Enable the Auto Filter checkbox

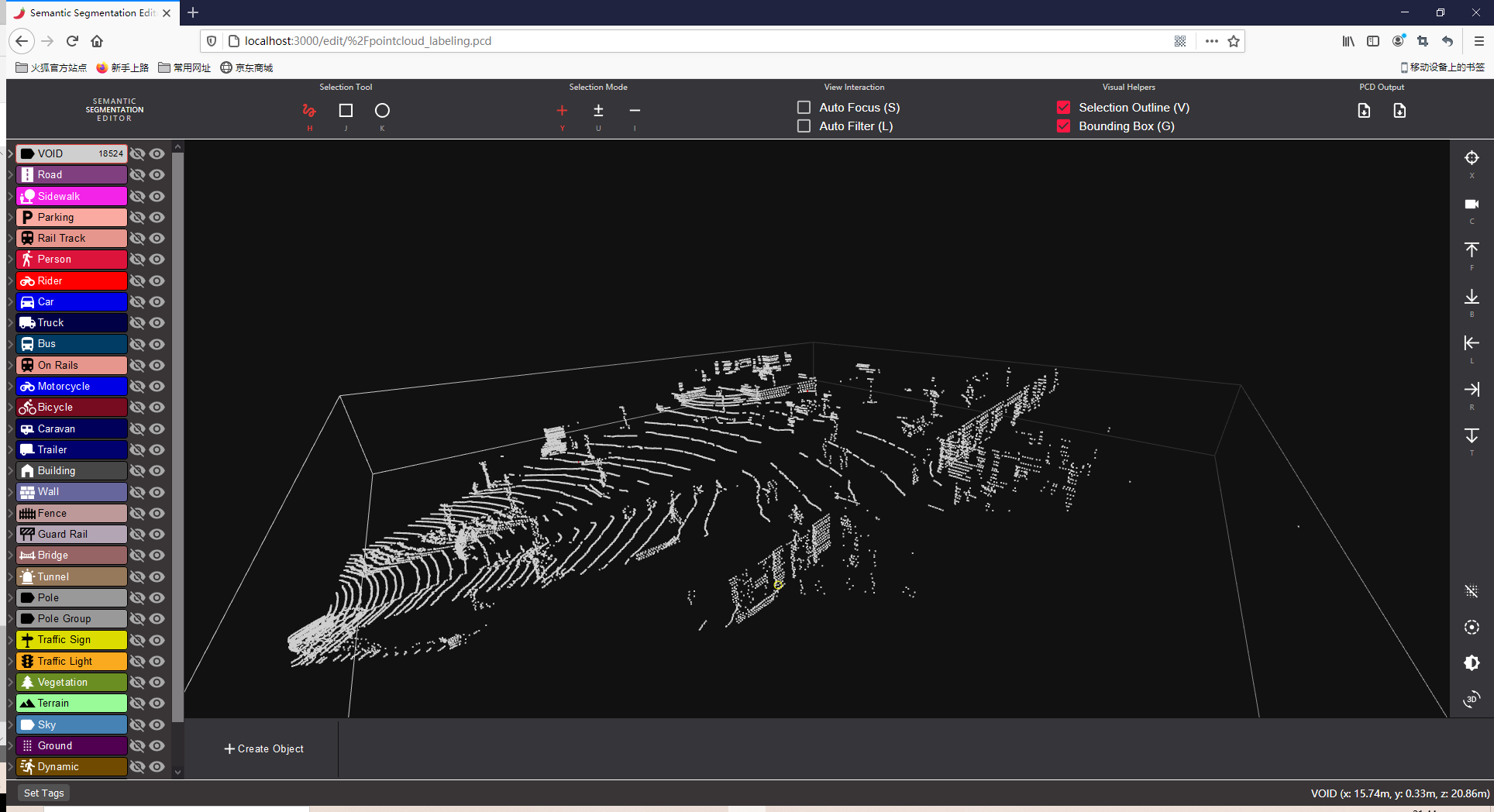pos(804,126)
